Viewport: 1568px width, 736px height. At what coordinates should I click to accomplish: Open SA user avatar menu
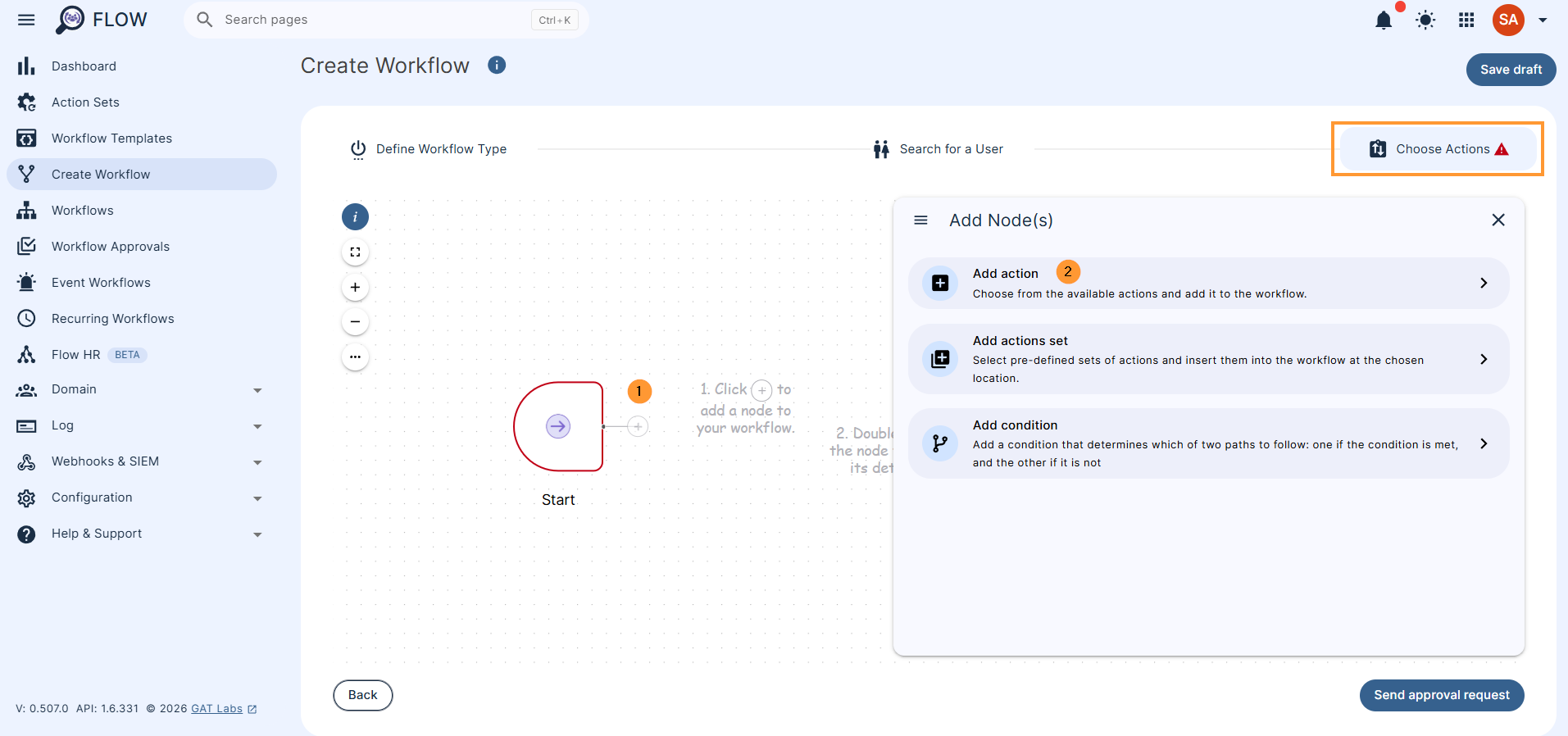[x=1508, y=20]
